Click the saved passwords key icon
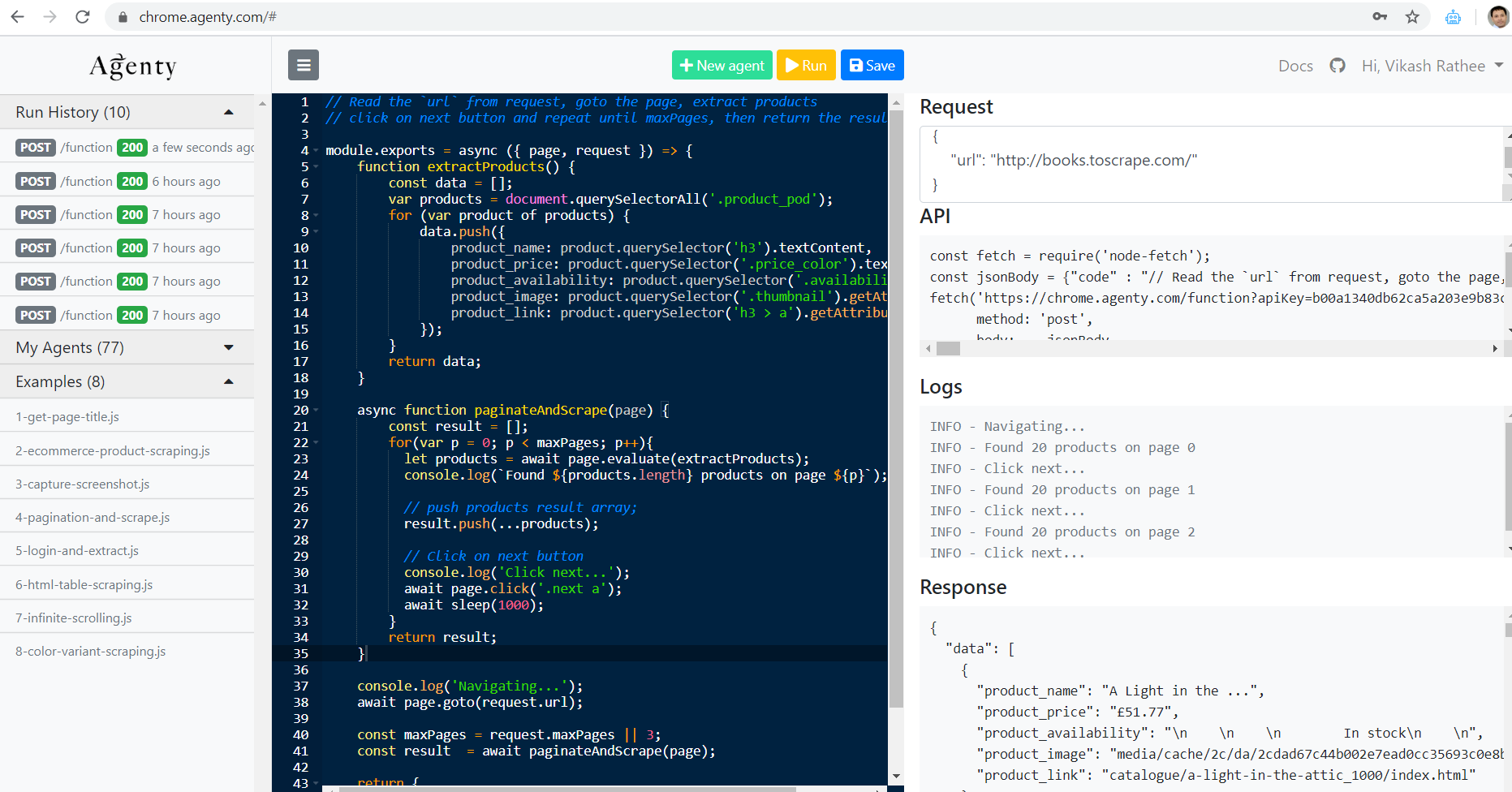1512x792 pixels. pos(1380,16)
